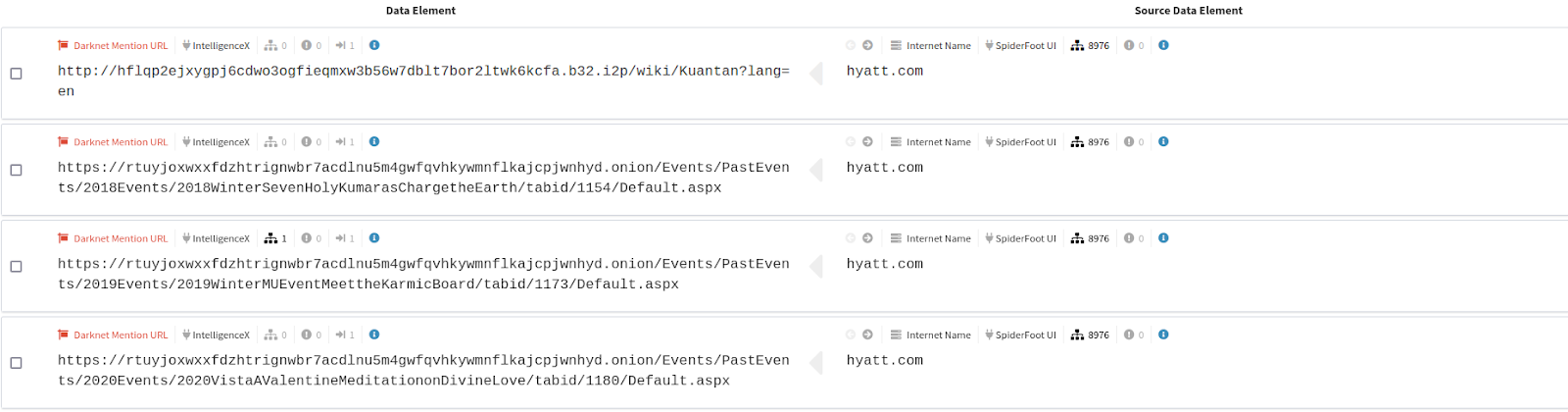Click the Internet Name list icon in fourth source row
Screen dimensions: 1568x412
(x=896, y=335)
